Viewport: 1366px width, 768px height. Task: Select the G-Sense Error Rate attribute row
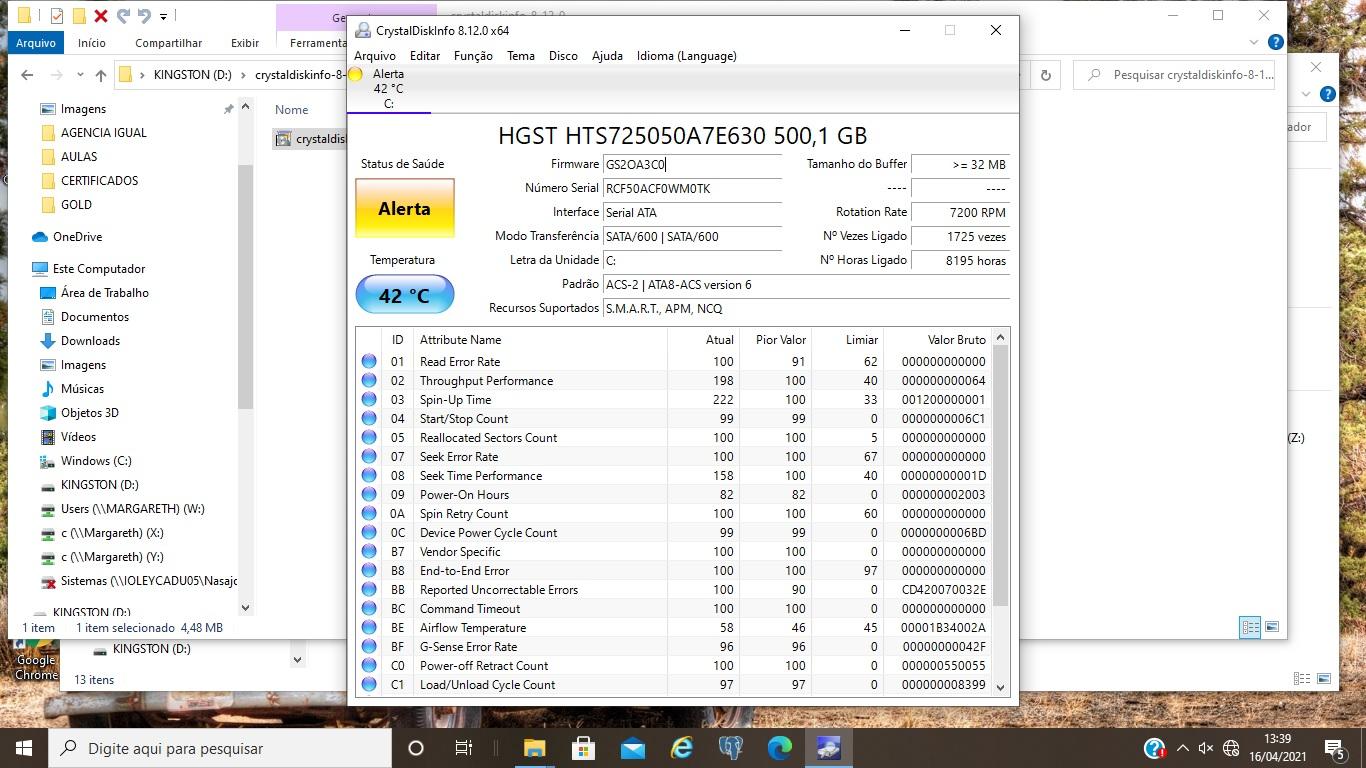click(x=674, y=647)
